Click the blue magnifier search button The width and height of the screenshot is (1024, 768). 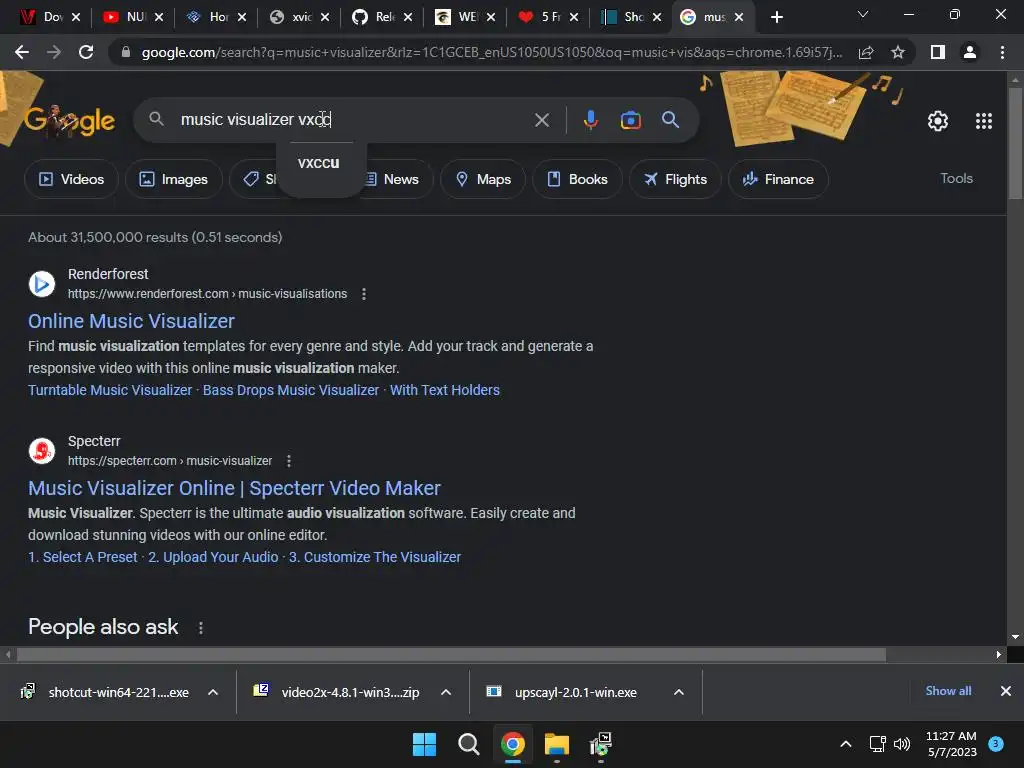670,120
